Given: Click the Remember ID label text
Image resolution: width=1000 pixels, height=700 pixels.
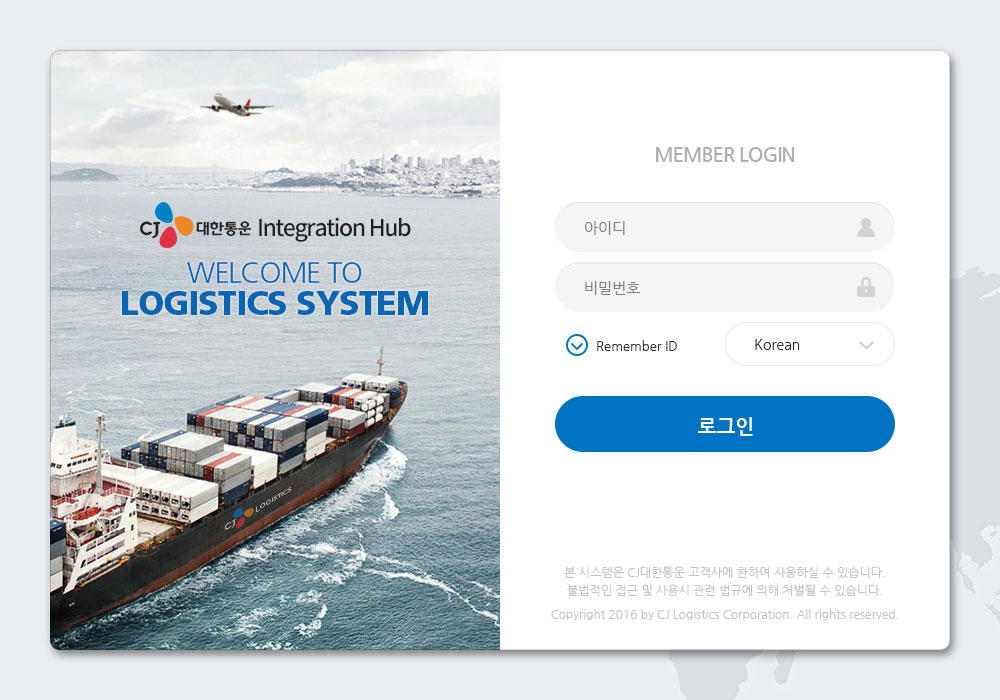Looking at the screenshot, I should [636, 346].
